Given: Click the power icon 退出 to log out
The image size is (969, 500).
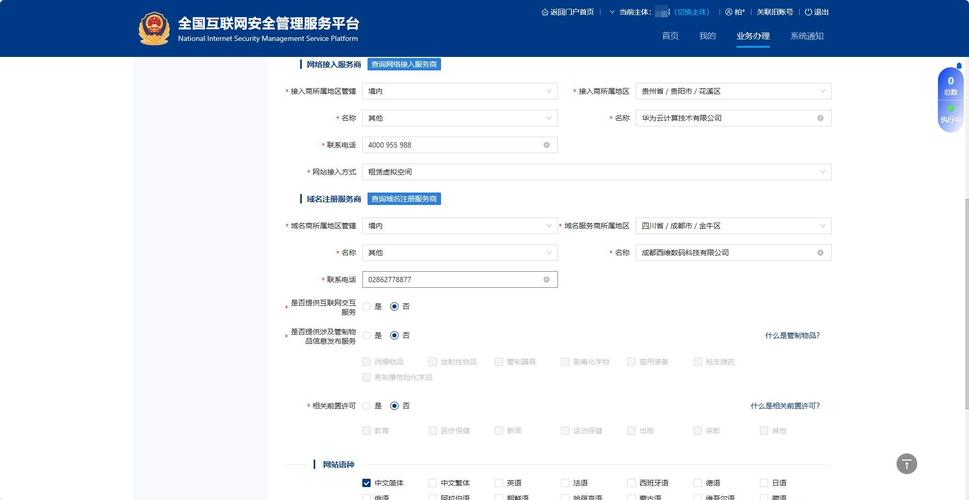Looking at the screenshot, I should tap(808, 12).
